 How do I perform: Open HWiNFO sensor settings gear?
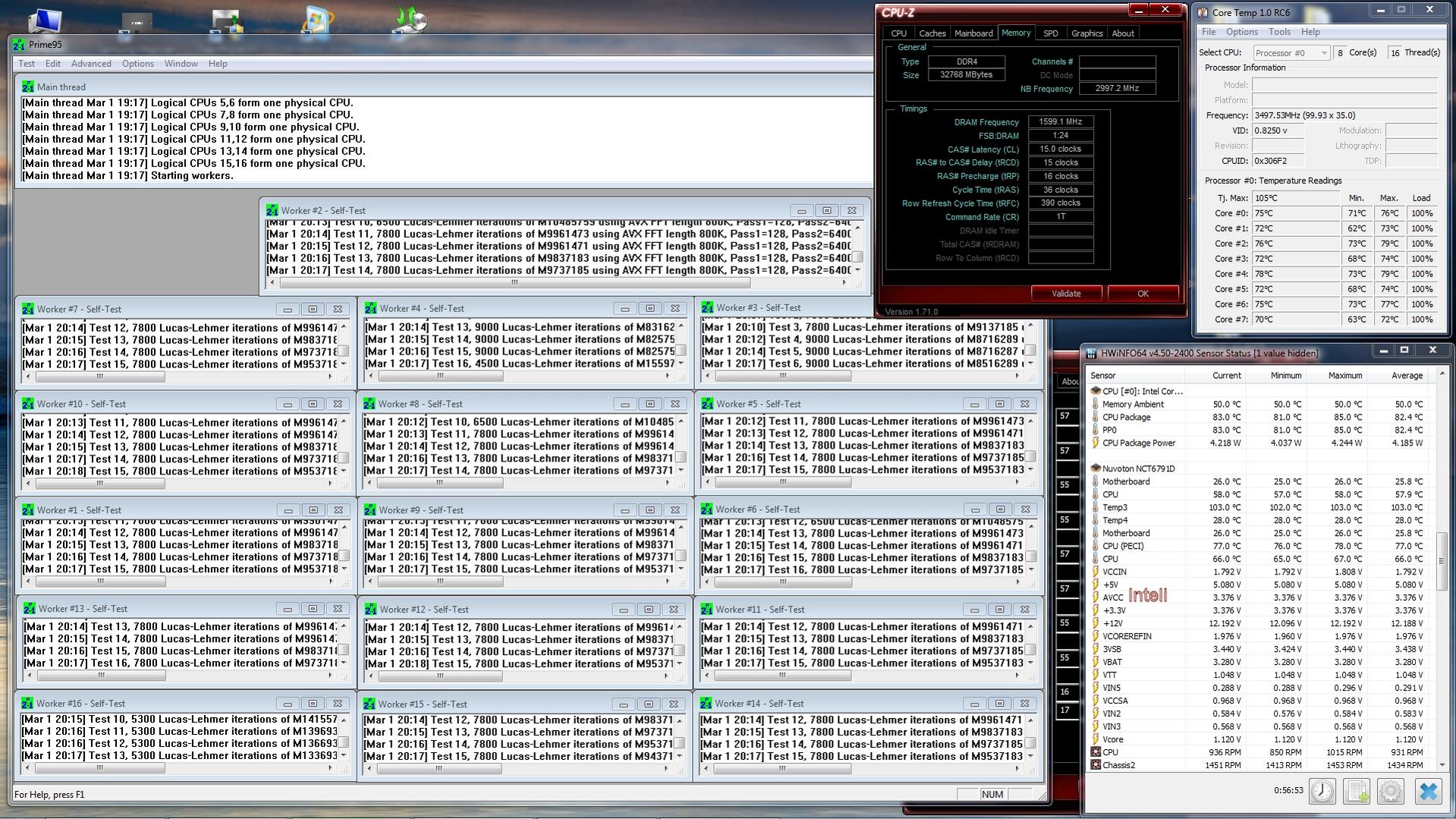click(1391, 792)
